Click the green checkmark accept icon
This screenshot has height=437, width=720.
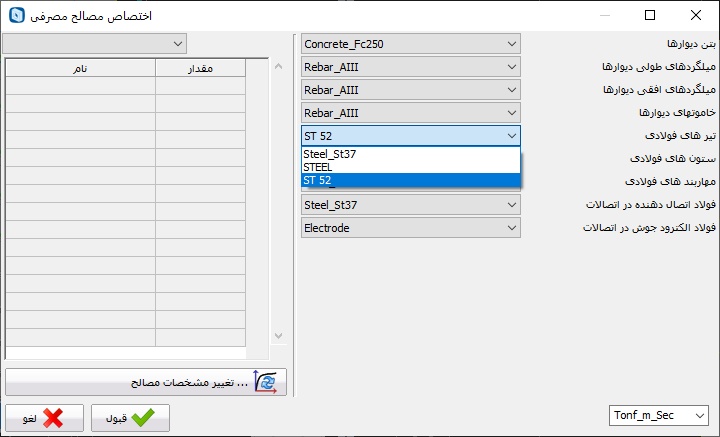point(143,418)
